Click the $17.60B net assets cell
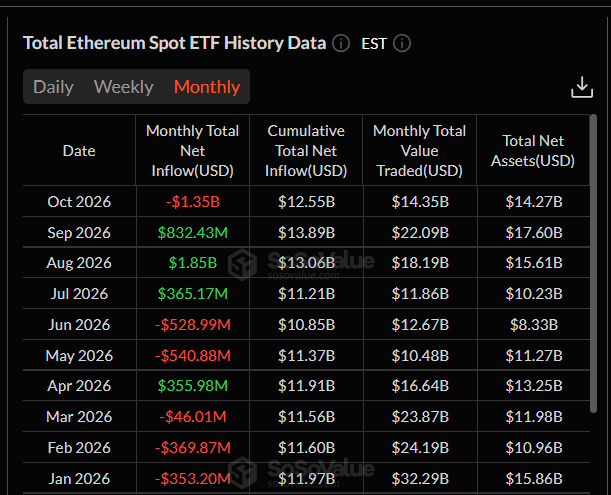 tap(534, 232)
